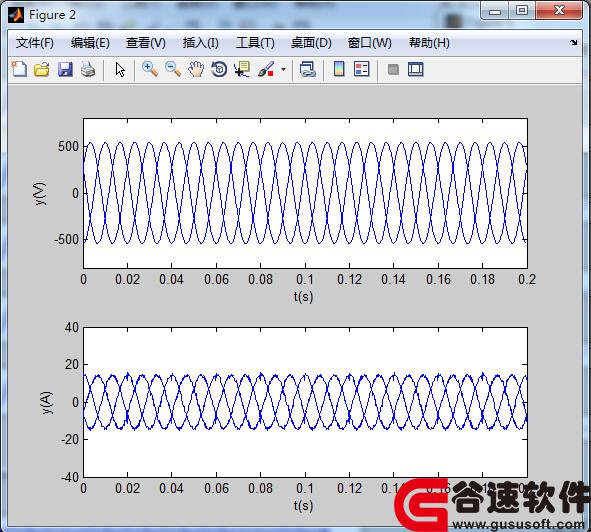The width and height of the screenshot is (591, 532).
Task: Insert a Legend from the toolbar
Action: coord(361,69)
